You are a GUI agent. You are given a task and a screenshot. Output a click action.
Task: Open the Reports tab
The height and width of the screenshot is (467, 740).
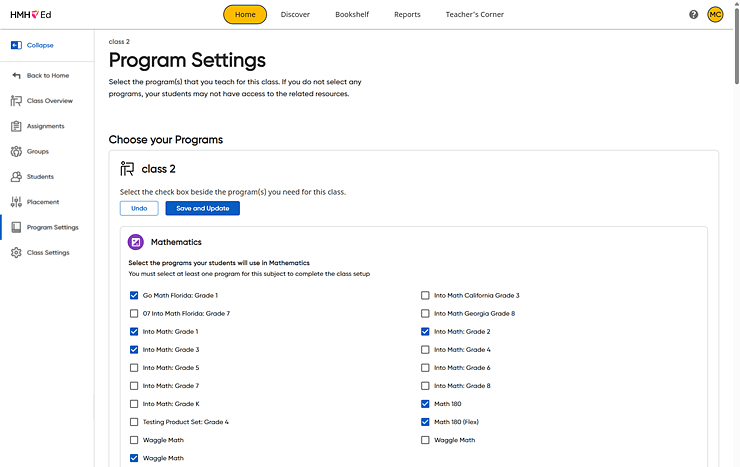point(407,15)
